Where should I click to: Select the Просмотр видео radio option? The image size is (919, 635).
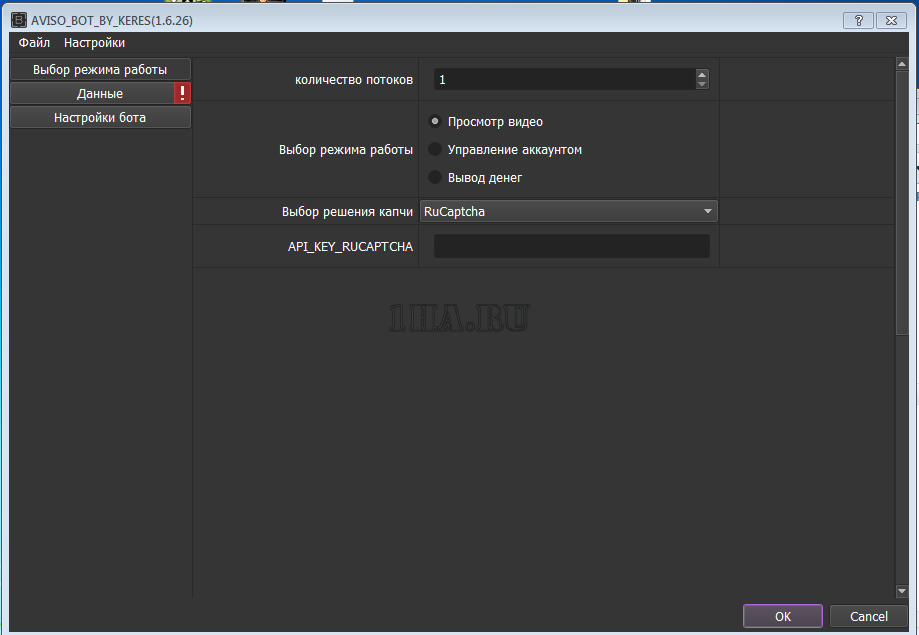[435, 122]
